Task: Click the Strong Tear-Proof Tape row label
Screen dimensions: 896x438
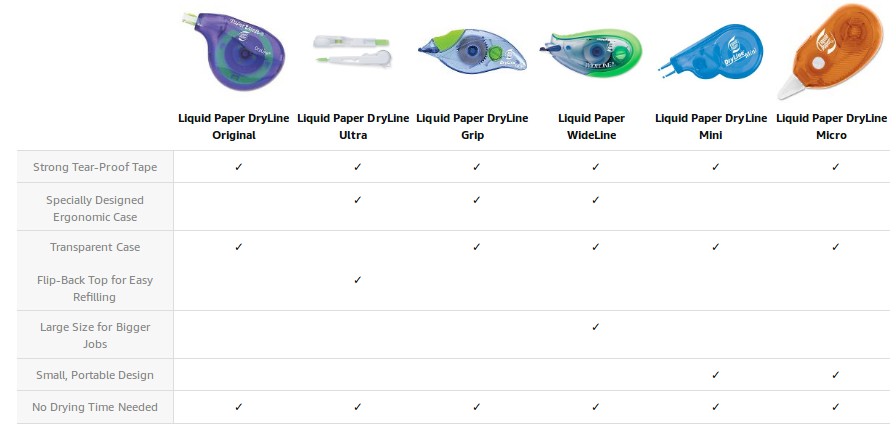Action: click(96, 167)
